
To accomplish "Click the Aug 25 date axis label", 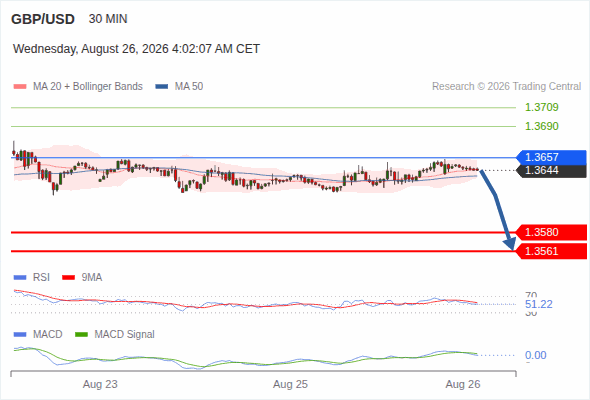I will pos(290,384).
